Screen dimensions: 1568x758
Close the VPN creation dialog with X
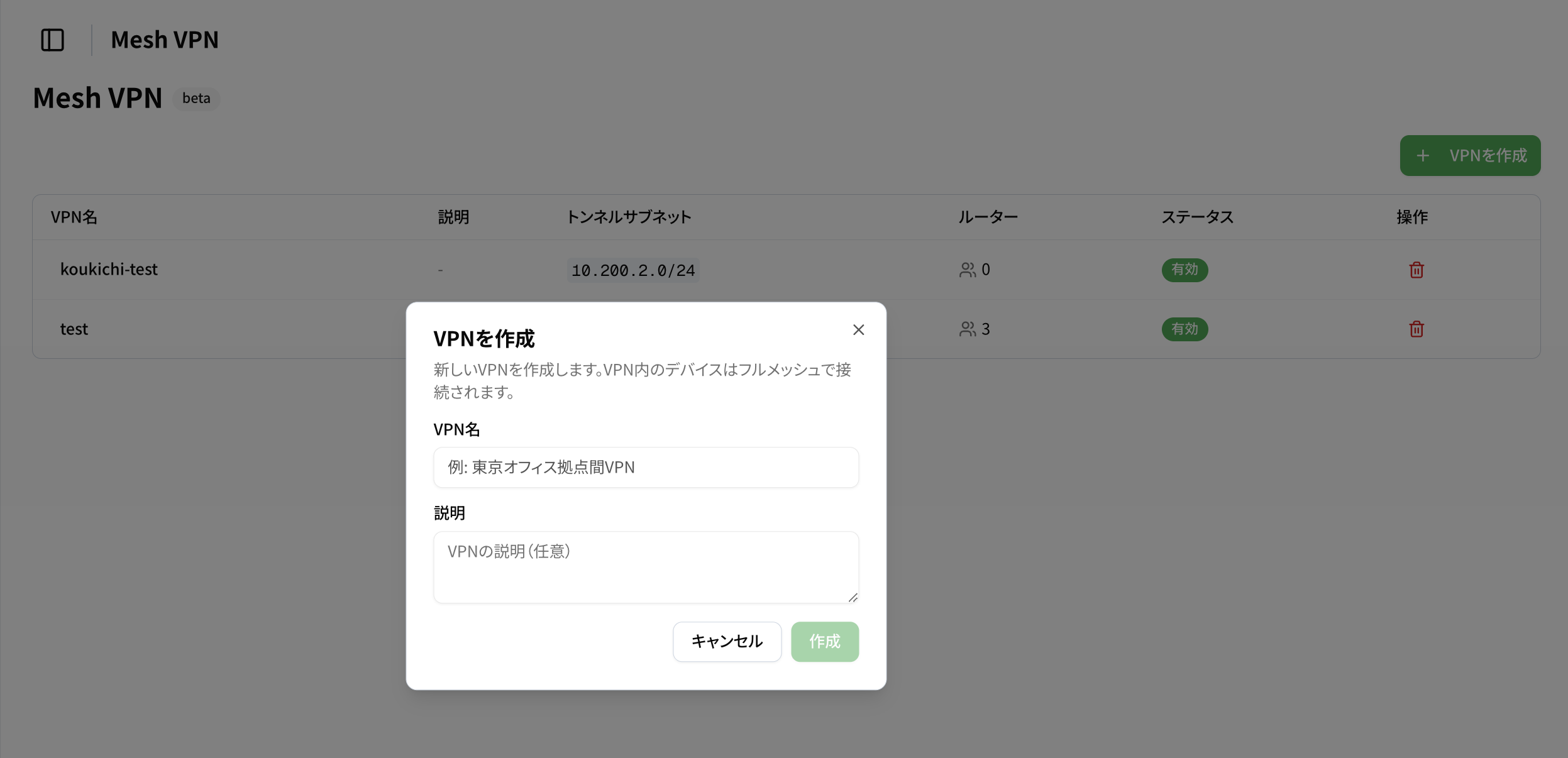tap(858, 330)
